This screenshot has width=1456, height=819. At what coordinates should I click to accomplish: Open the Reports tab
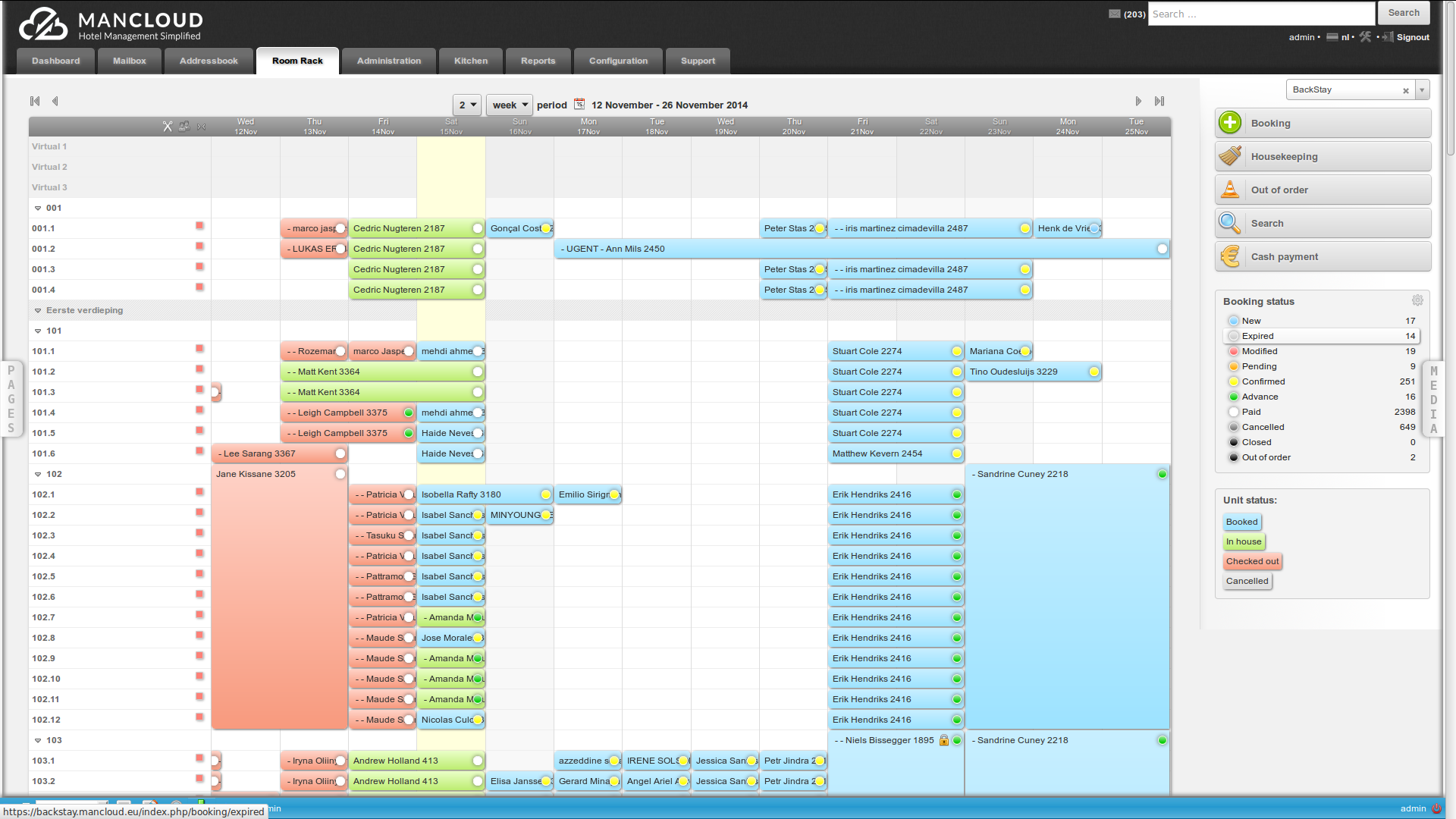(x=538, y=61)
